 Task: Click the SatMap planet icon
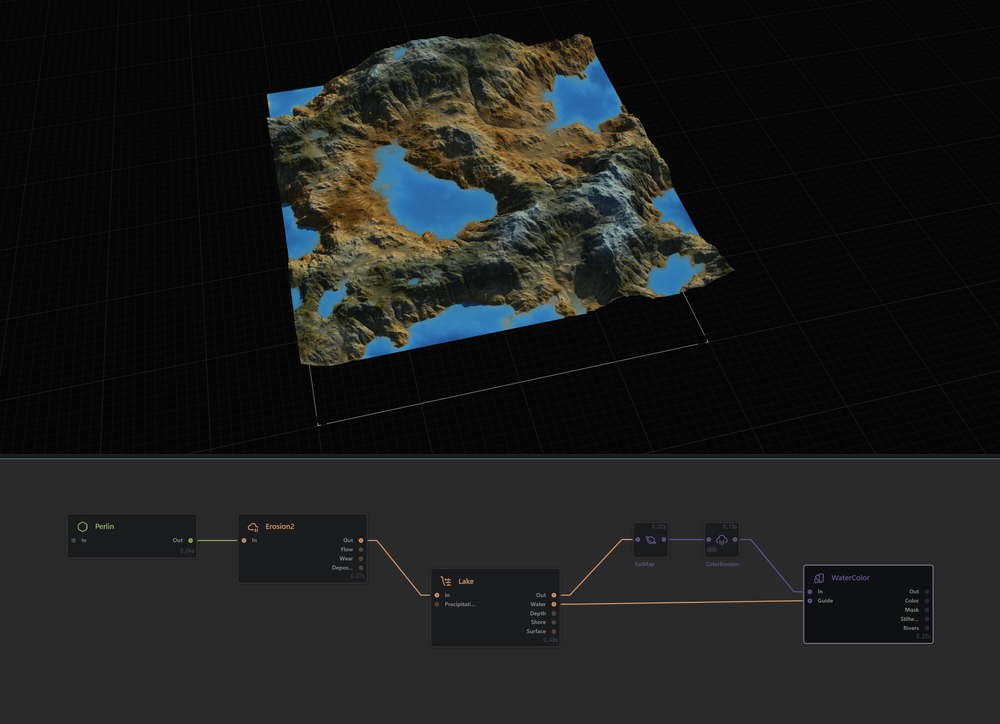coord(650,540)
